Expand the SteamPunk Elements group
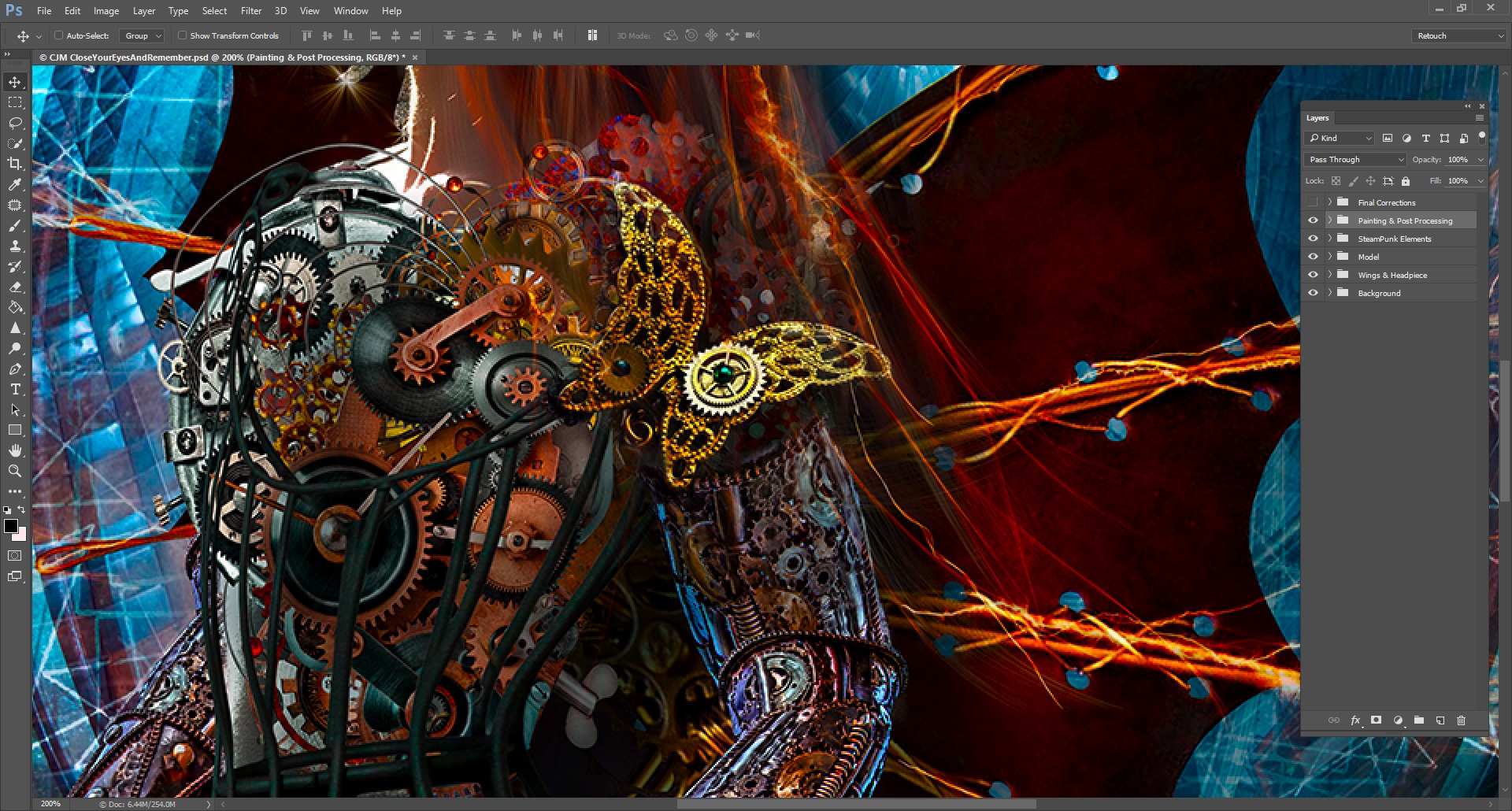 coord(1329,239)
